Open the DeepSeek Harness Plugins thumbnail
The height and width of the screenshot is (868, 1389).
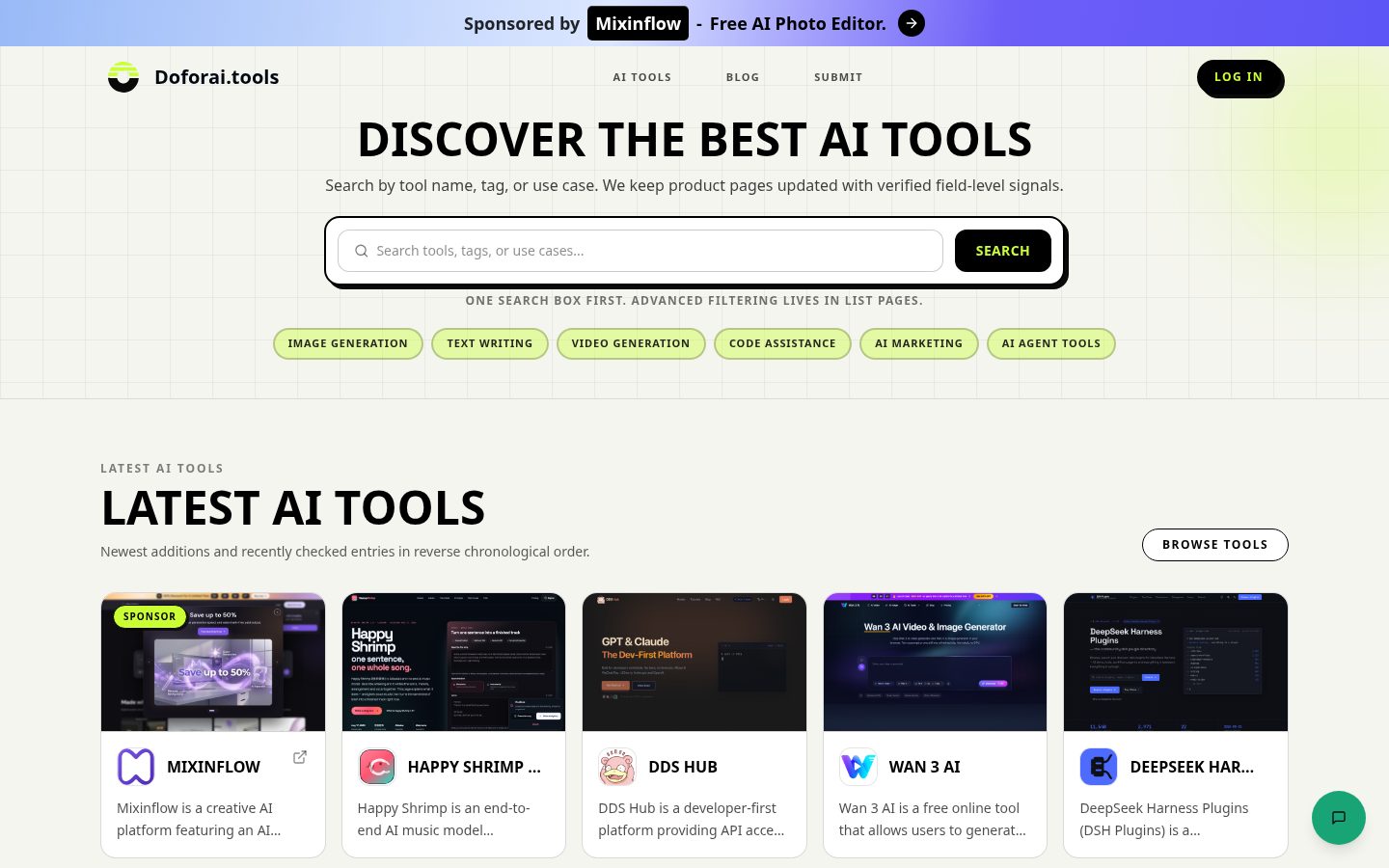(1176, 663)
